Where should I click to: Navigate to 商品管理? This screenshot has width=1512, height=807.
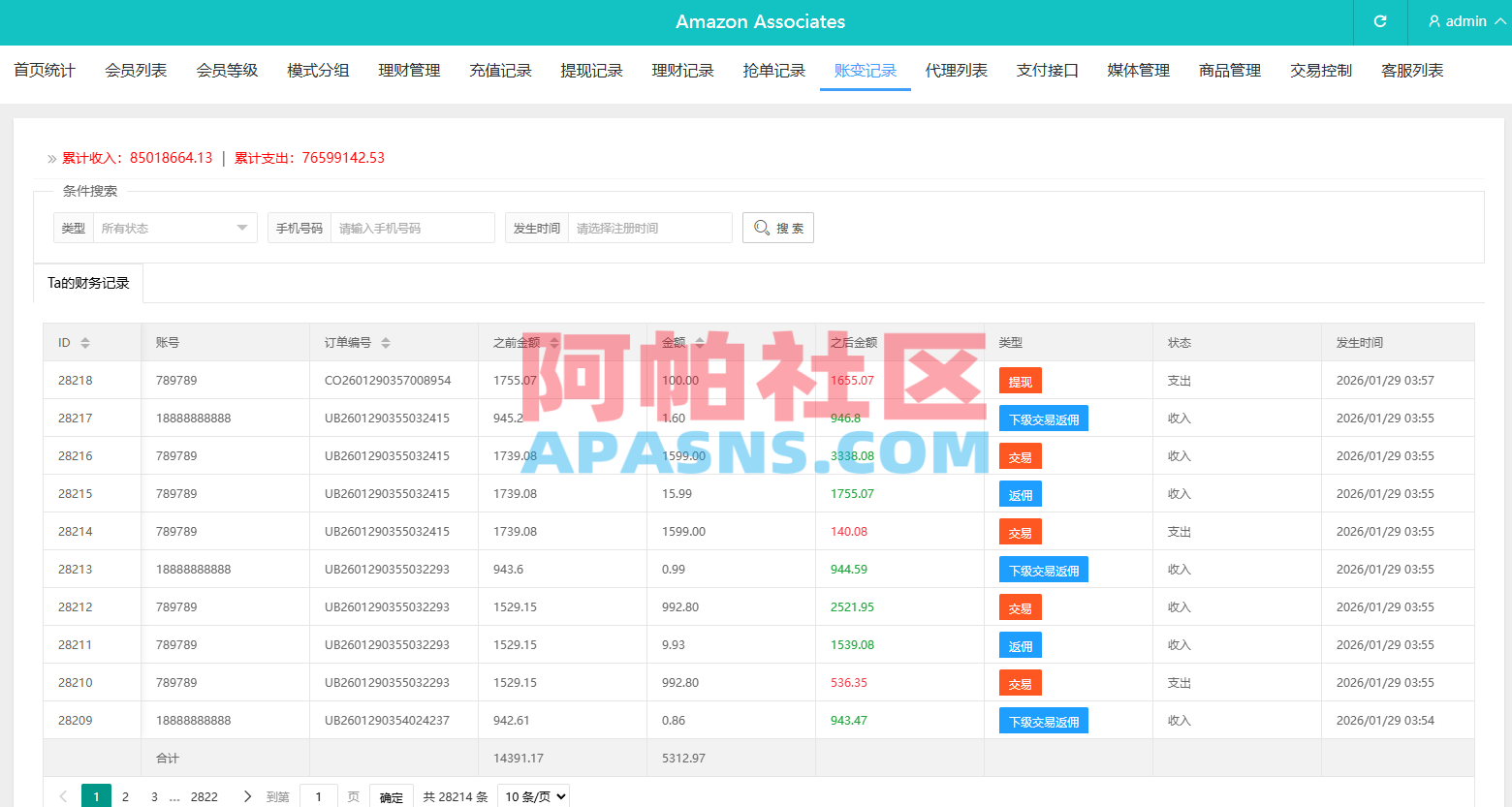tap(1229, 71)
